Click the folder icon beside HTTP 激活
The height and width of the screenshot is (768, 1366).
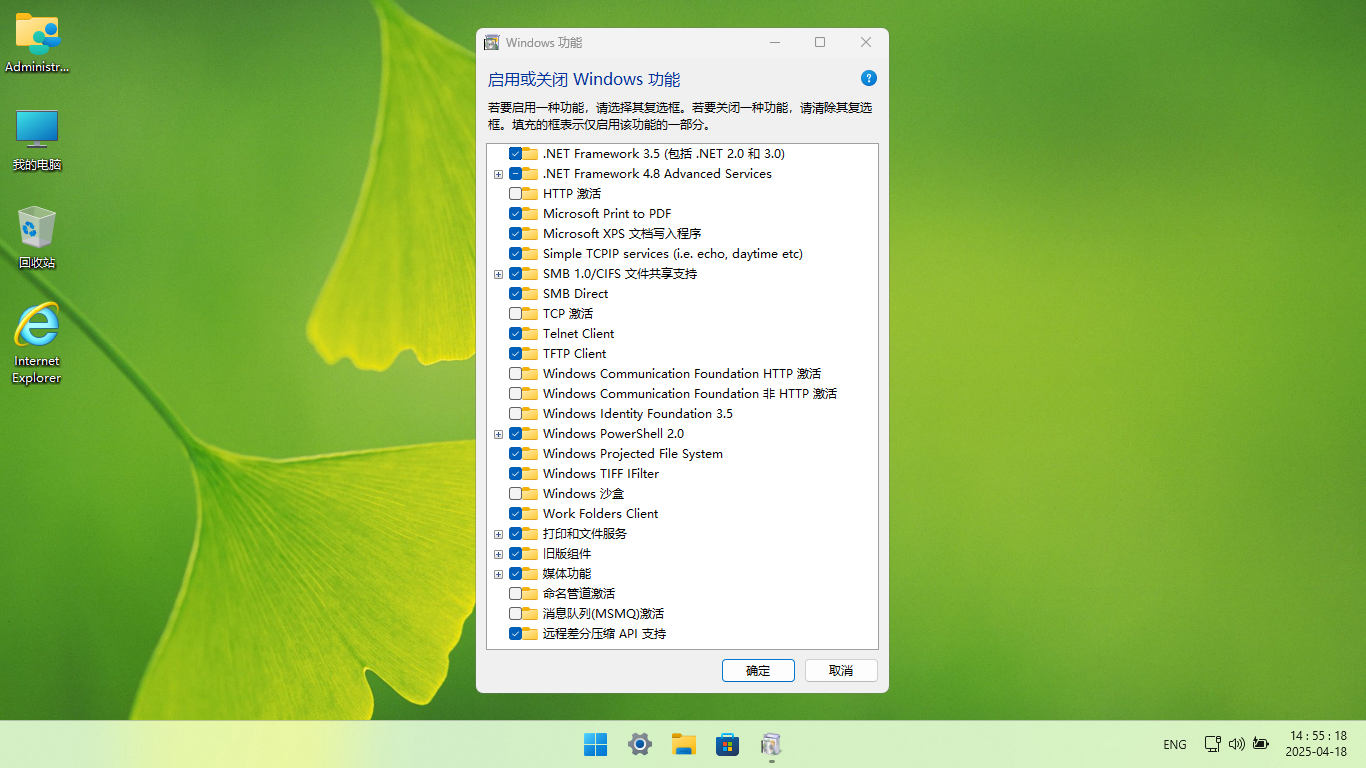coord(531,193)
